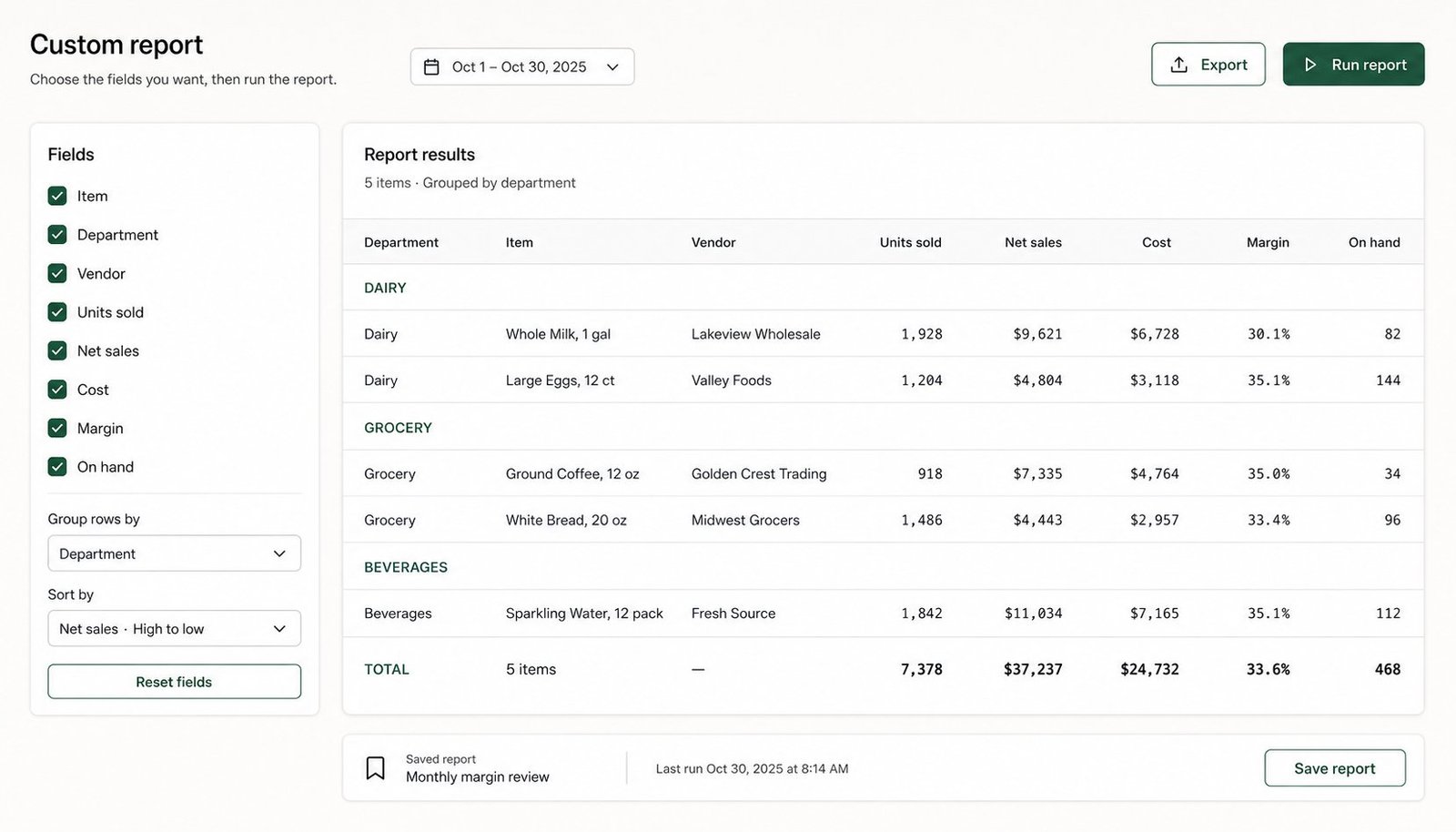Click the Golden Crest Trading vendor cell
This screenshot has width=1456, height=832.
(759, 474)
